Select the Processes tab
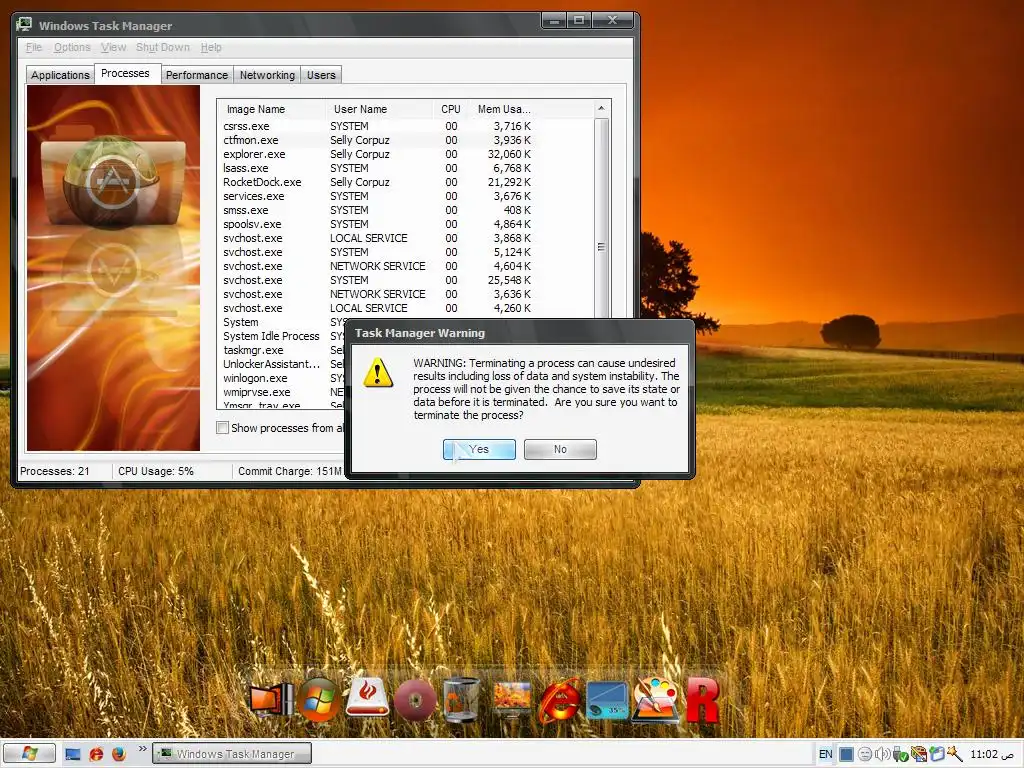 (125, 73)
